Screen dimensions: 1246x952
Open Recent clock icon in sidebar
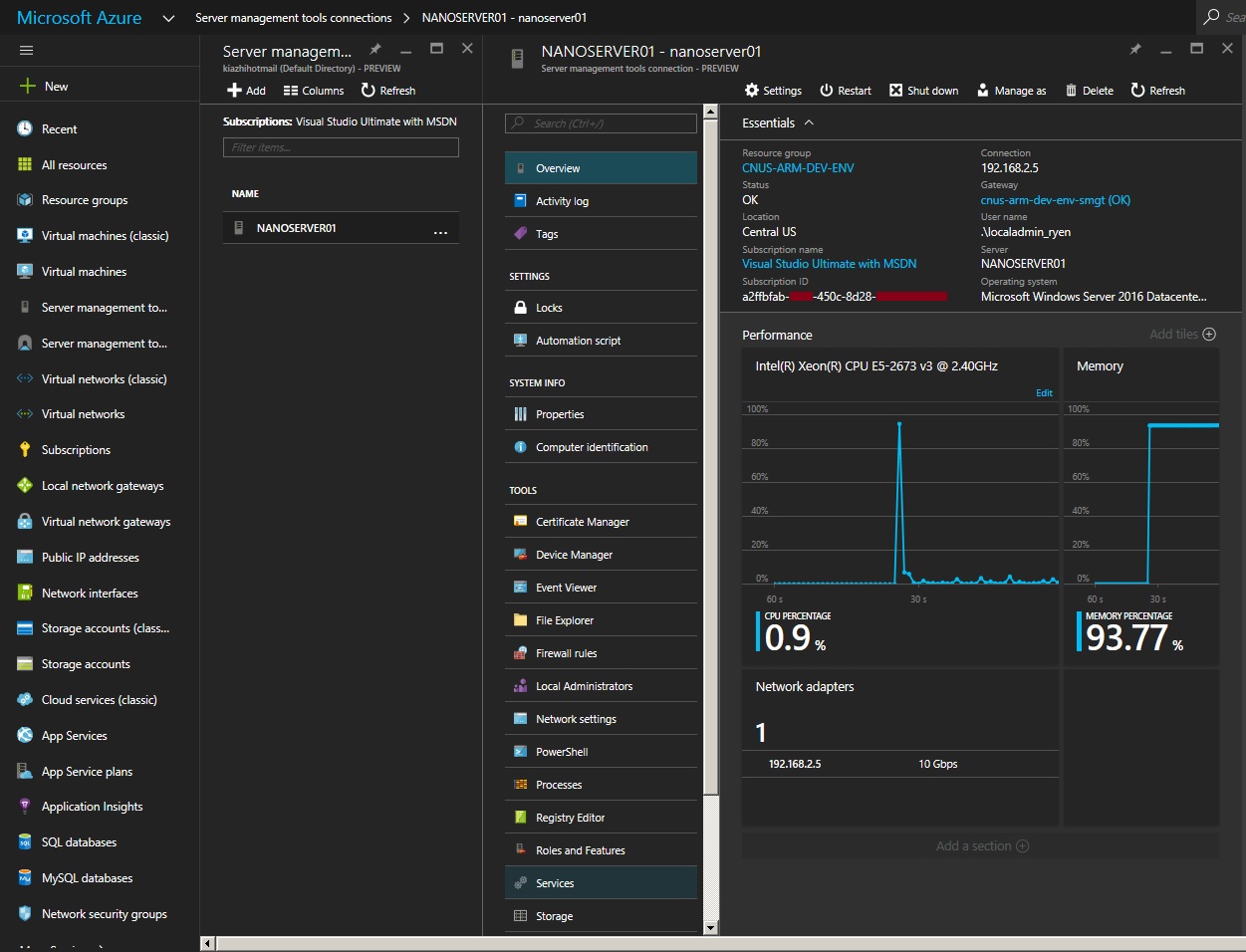click(x=25, y=128)
